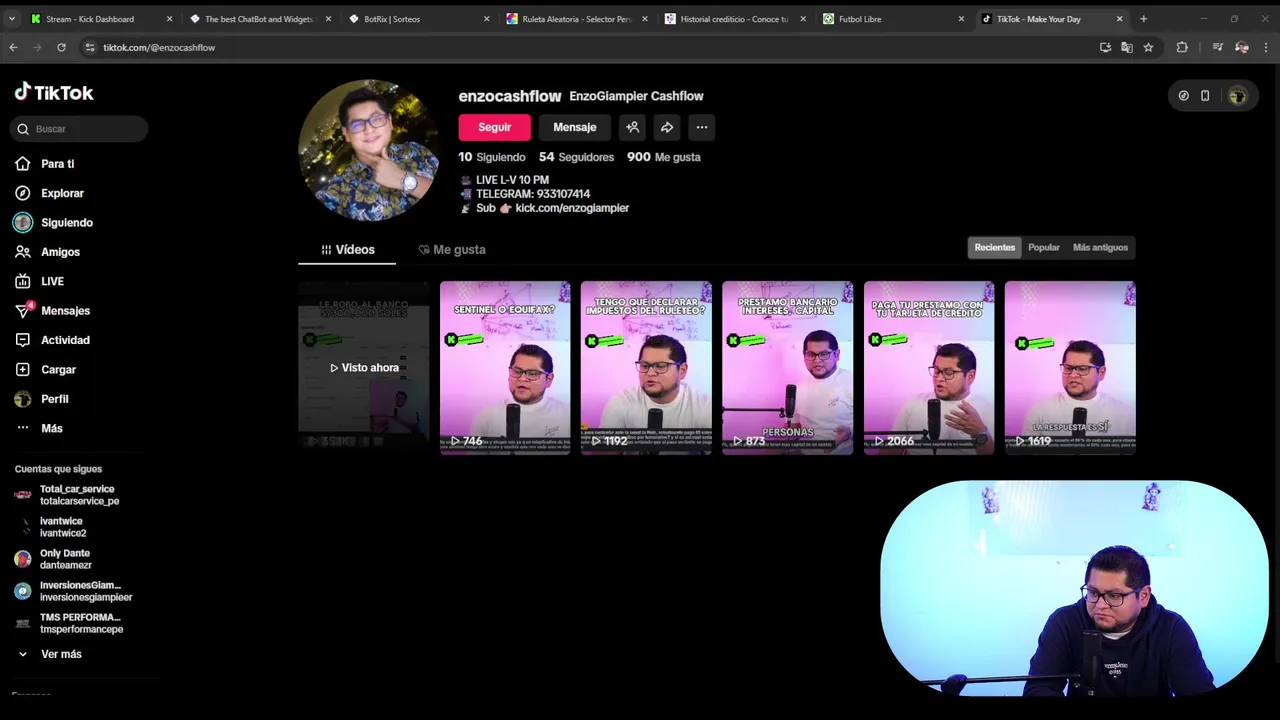Open the browser extensions puzzle icon

point(1182,47)
